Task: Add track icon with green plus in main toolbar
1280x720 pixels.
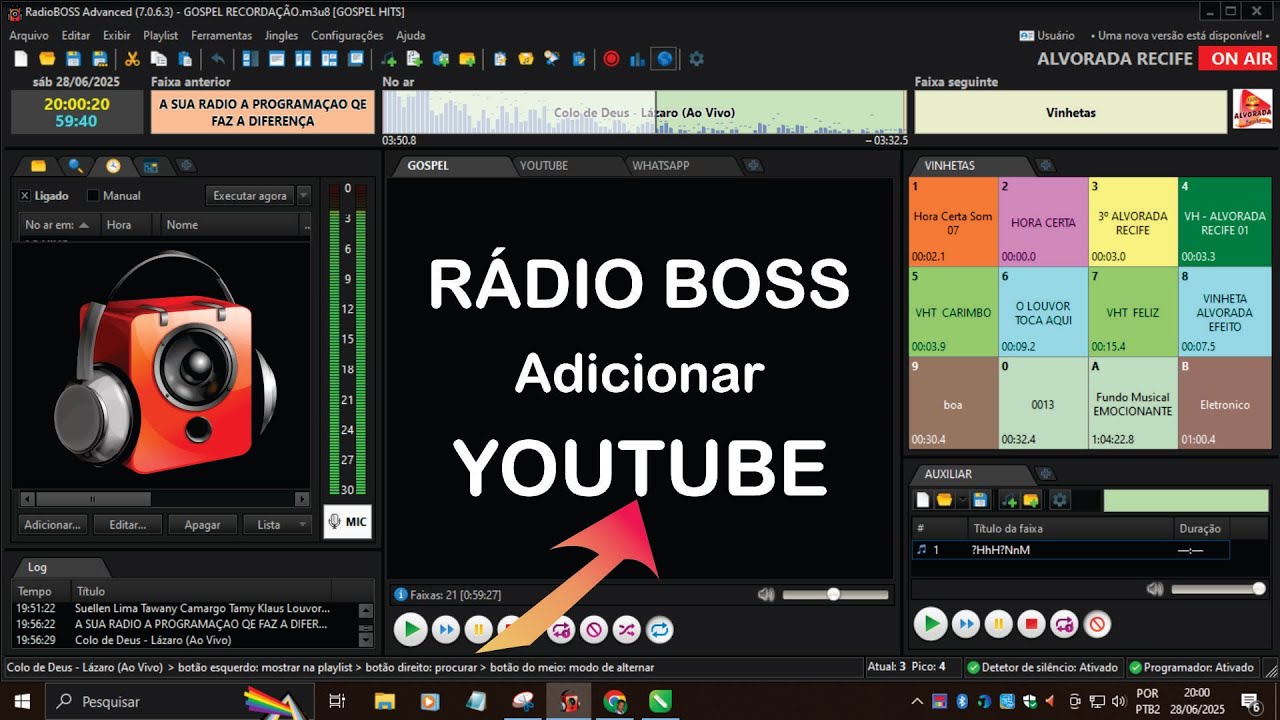Action: (x=389, y=59)
